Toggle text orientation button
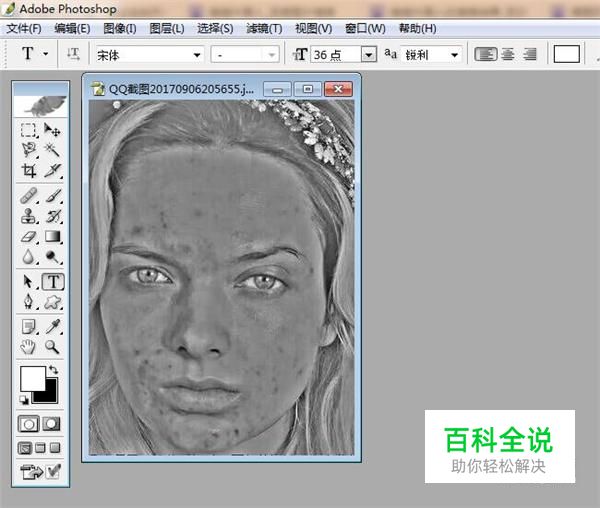 73,54
